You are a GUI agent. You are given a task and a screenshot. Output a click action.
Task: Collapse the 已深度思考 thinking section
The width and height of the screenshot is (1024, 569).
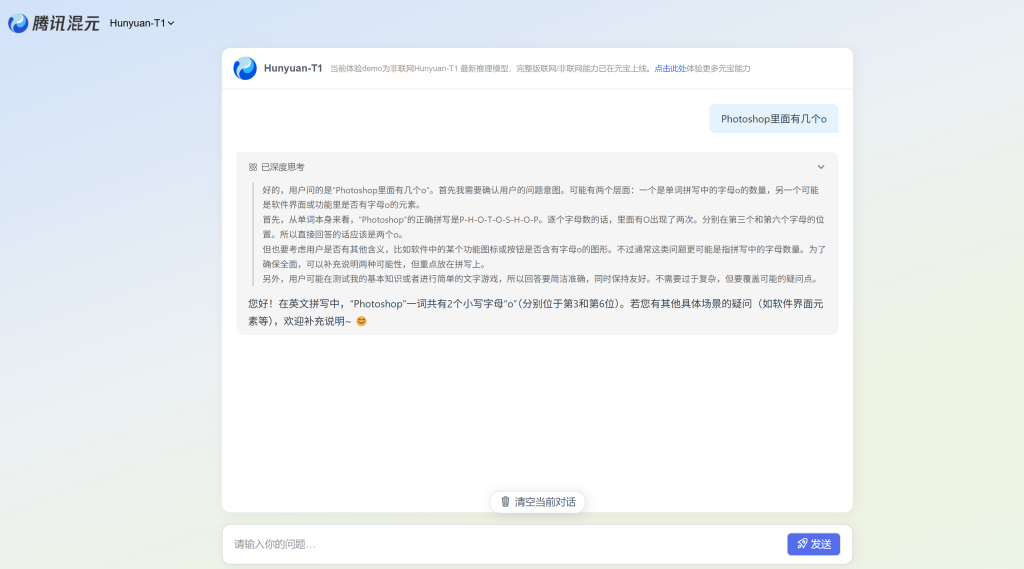point(821,167)
